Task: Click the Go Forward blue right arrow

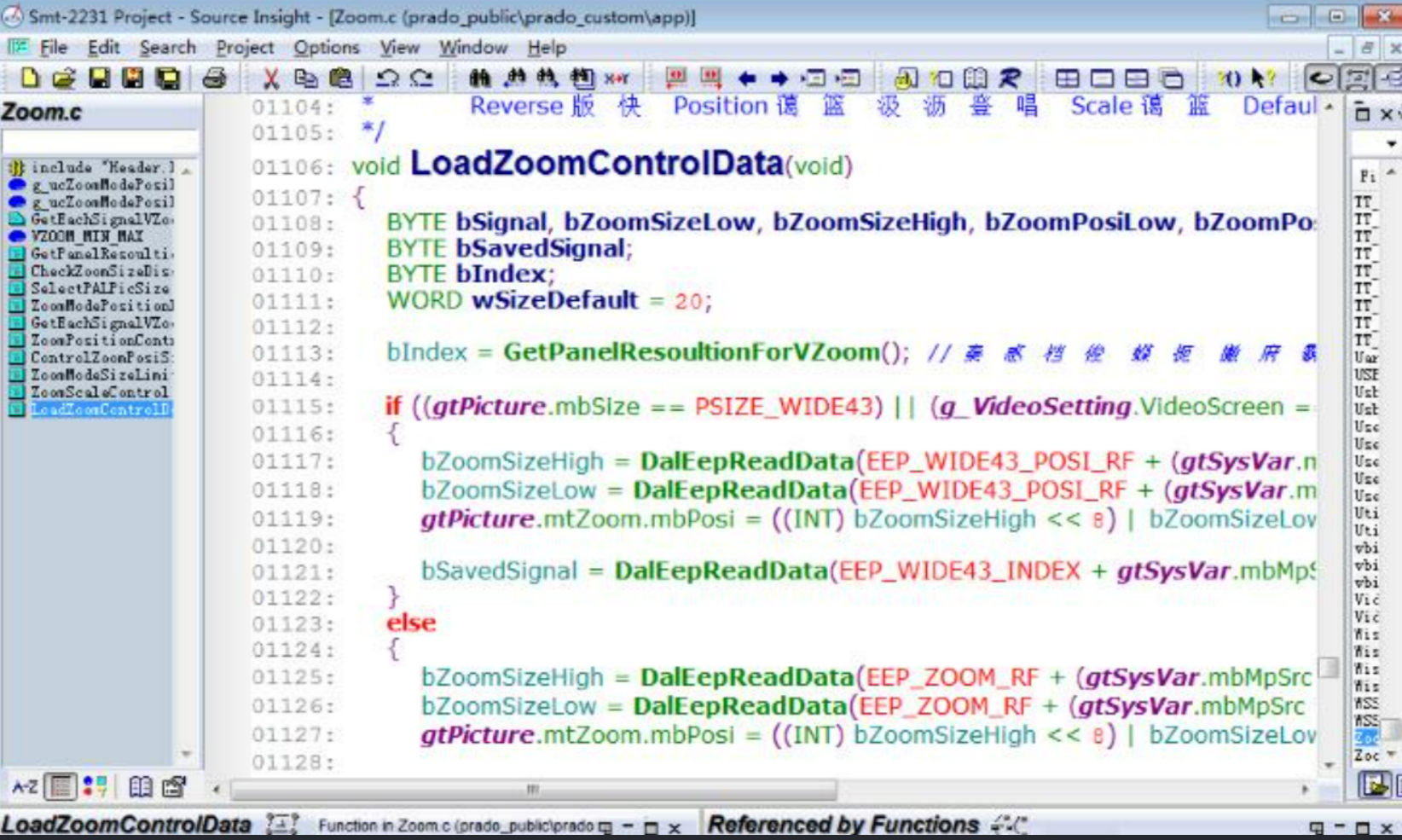Action: (x=779, y=78)
